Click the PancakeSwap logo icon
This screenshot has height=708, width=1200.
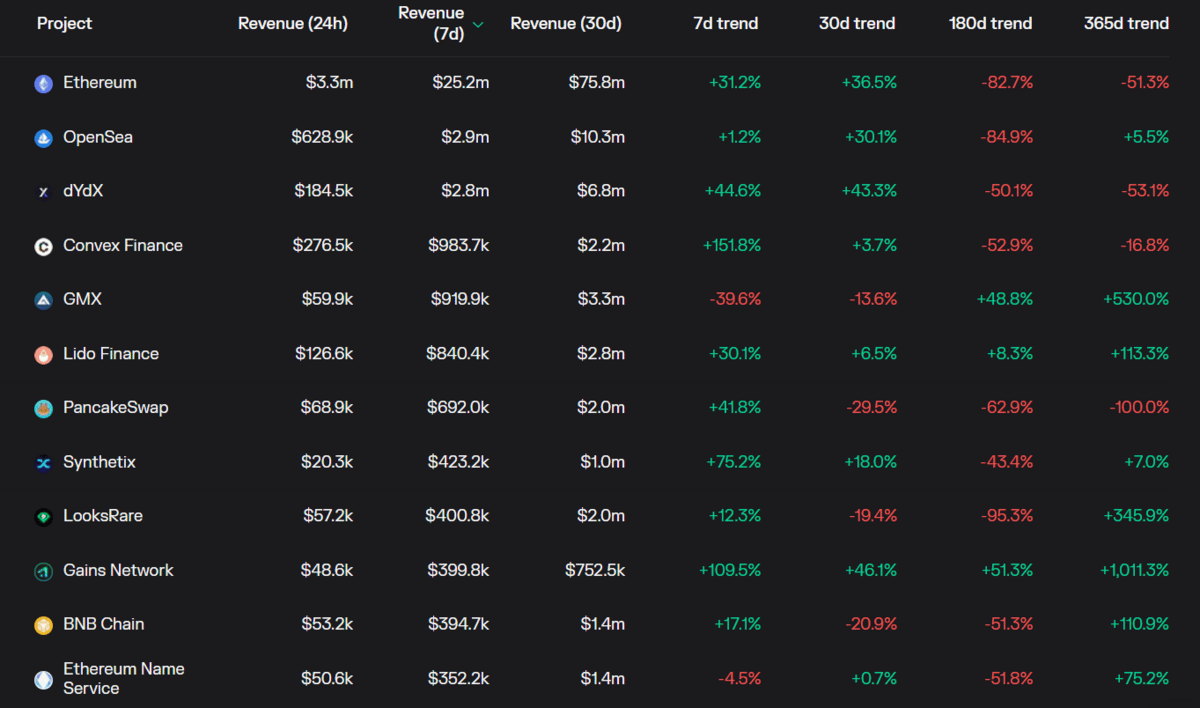[44, 408]
